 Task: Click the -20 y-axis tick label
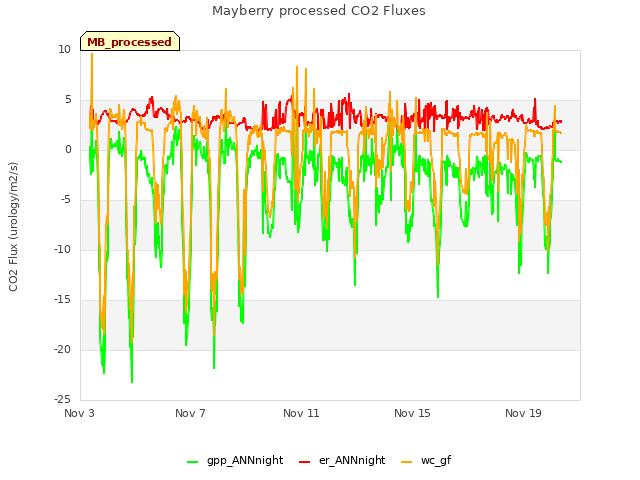63,349
